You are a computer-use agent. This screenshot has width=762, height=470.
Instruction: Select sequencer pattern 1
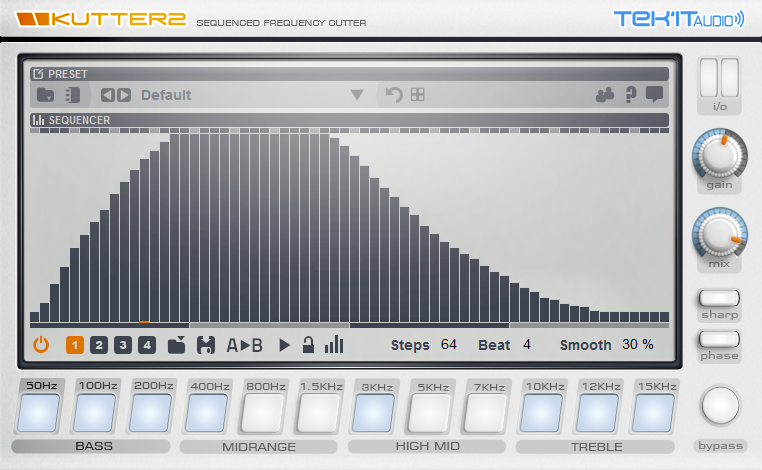[x=75, y=345]
